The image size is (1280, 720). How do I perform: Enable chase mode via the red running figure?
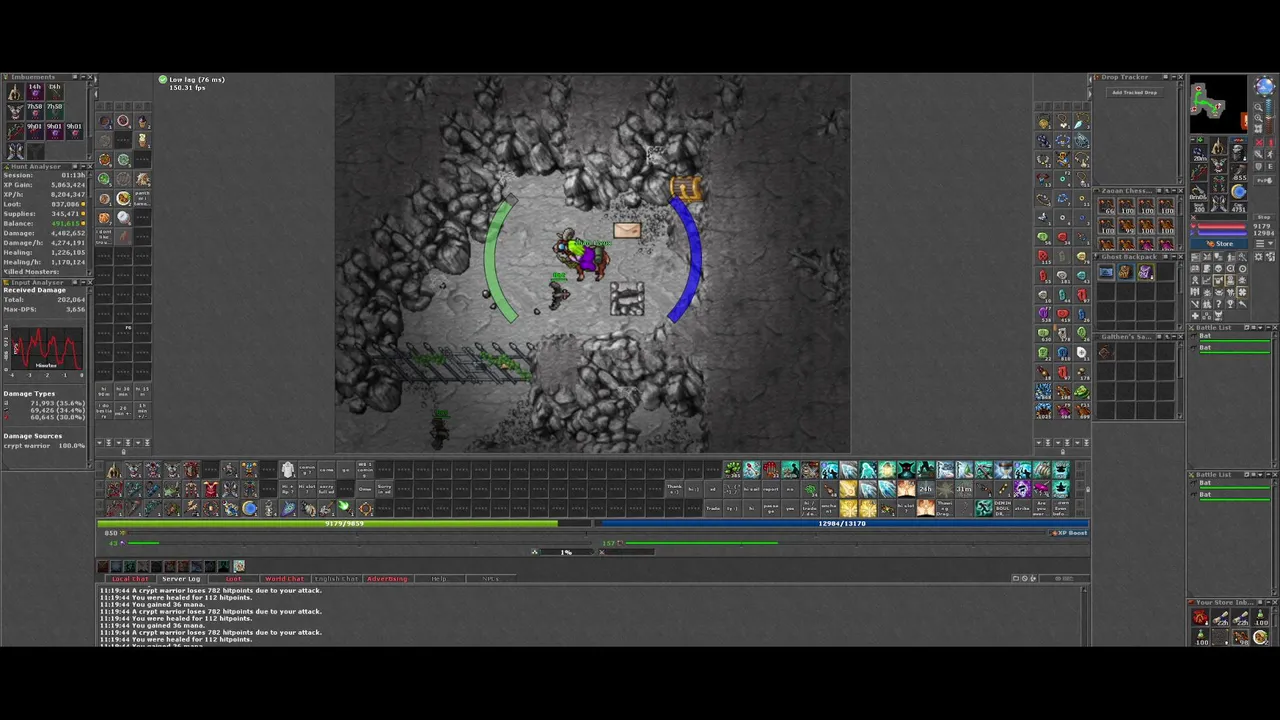(1270, 142)
